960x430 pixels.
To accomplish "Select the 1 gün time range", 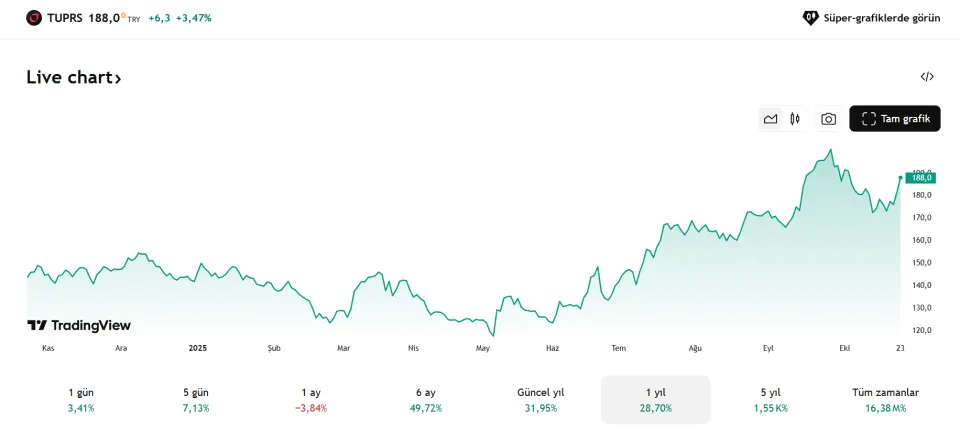I will click(x=80, y=400).
